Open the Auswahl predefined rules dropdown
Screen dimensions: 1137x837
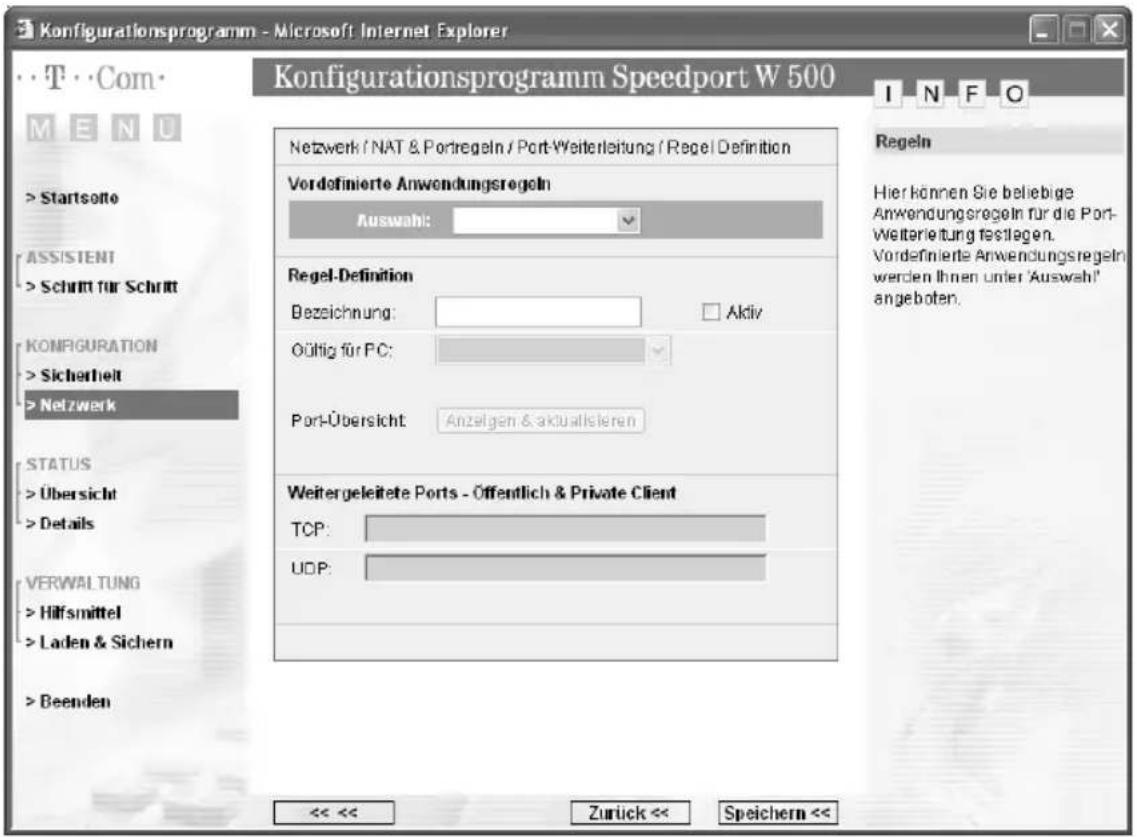click(547, 220)
